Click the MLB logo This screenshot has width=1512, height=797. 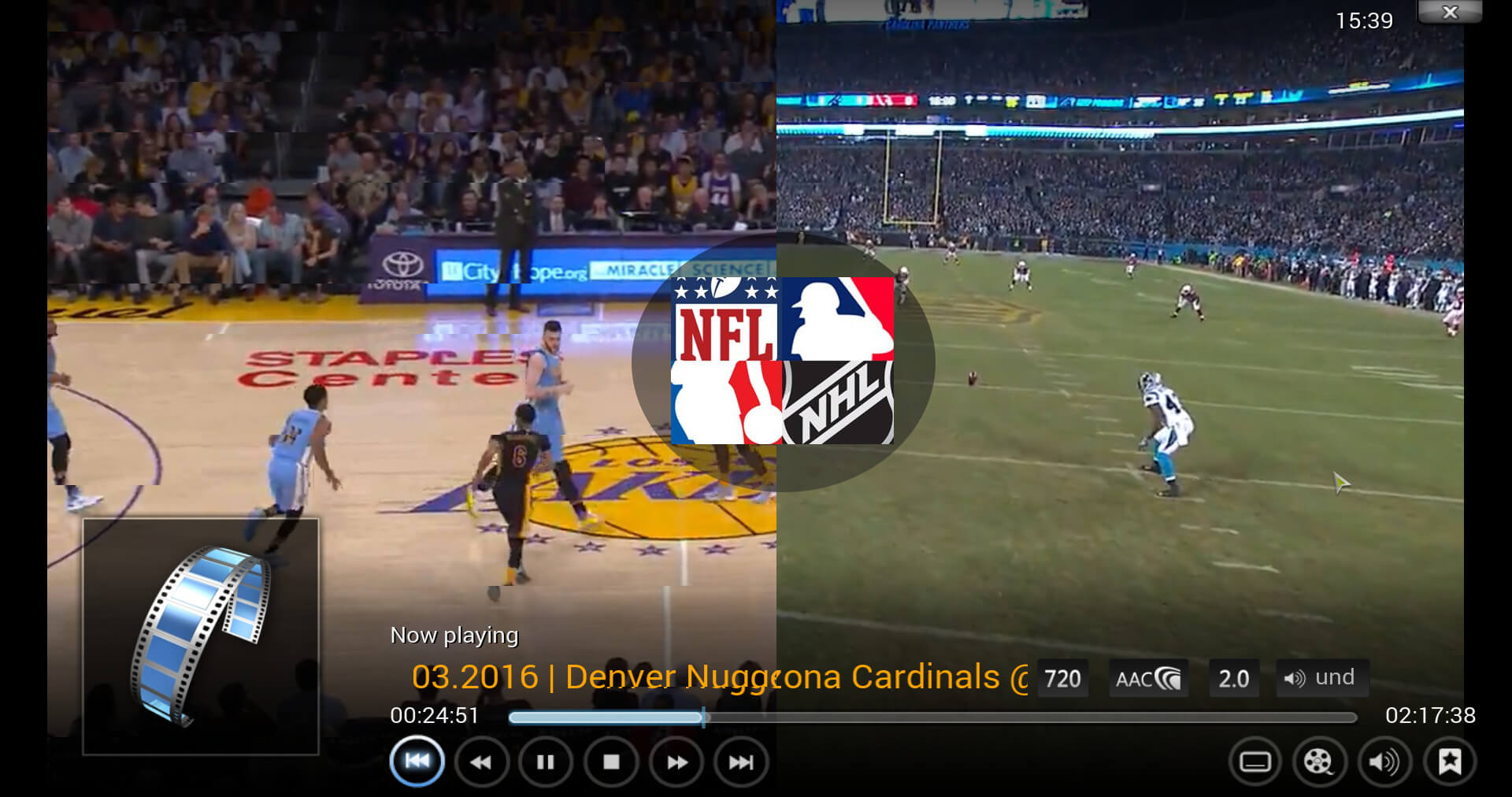(836, 319)
